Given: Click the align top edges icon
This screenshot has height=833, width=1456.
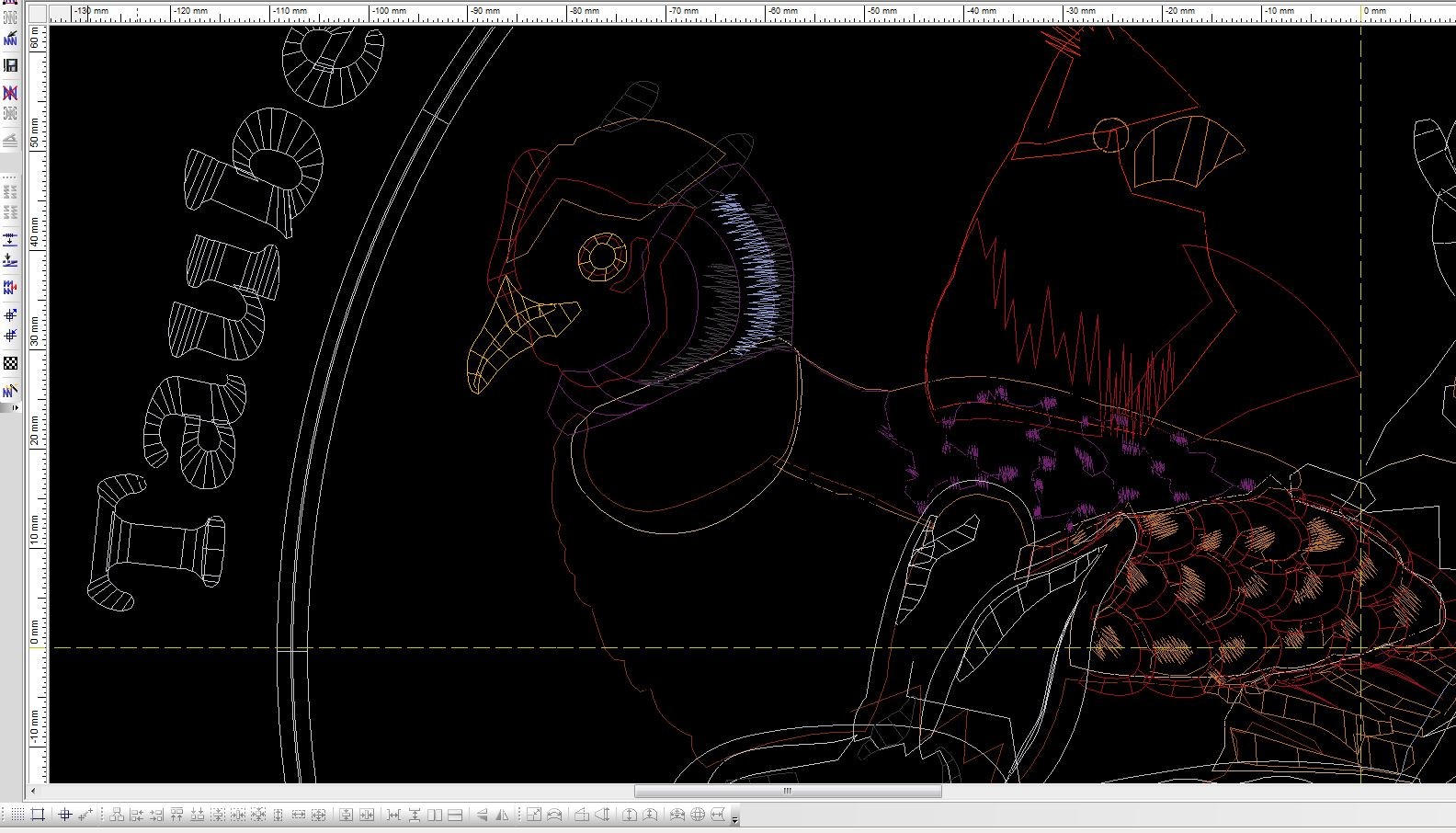Looking at the screenshot, I should click(176, 815).
